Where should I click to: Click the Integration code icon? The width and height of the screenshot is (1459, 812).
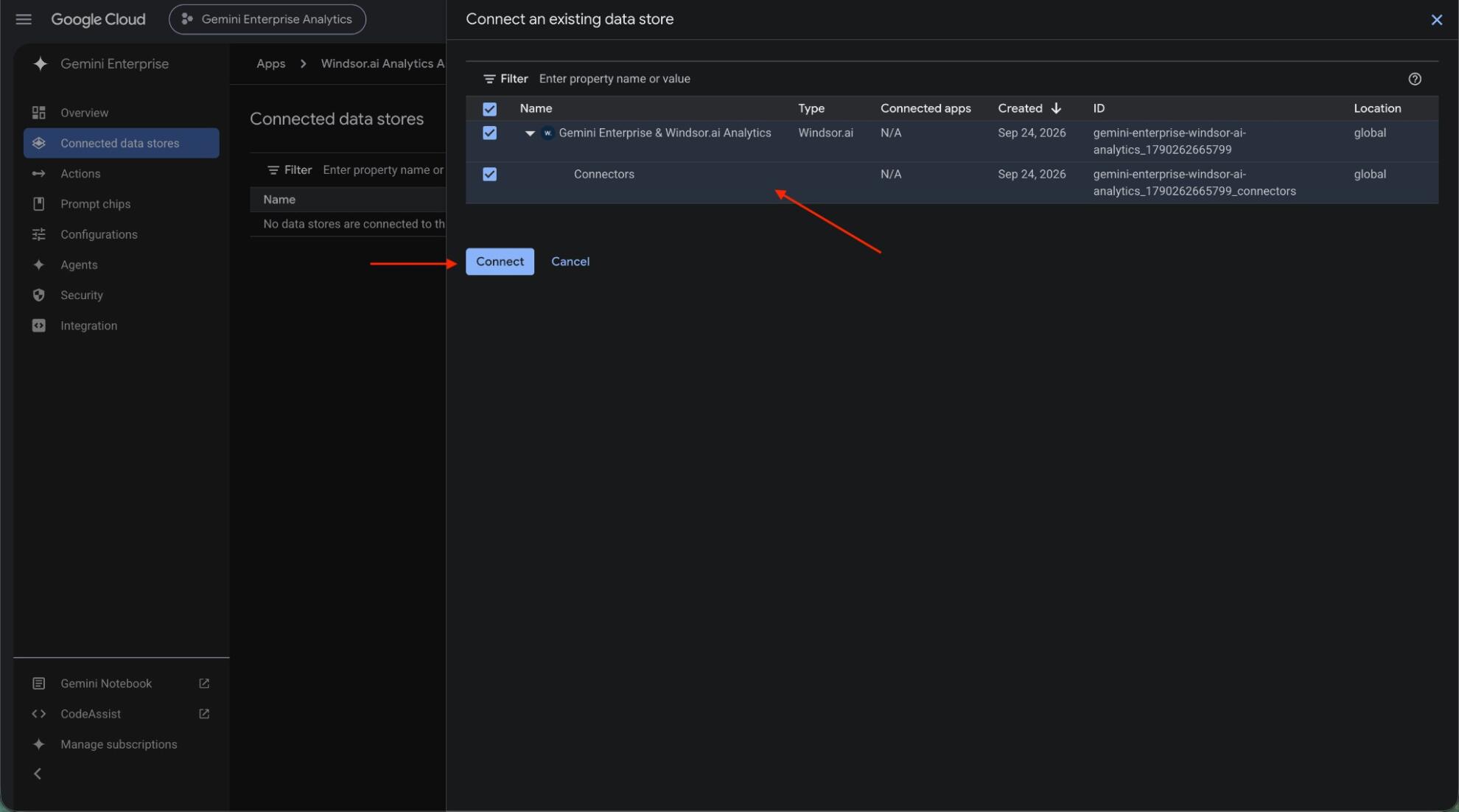coord(39,326)
